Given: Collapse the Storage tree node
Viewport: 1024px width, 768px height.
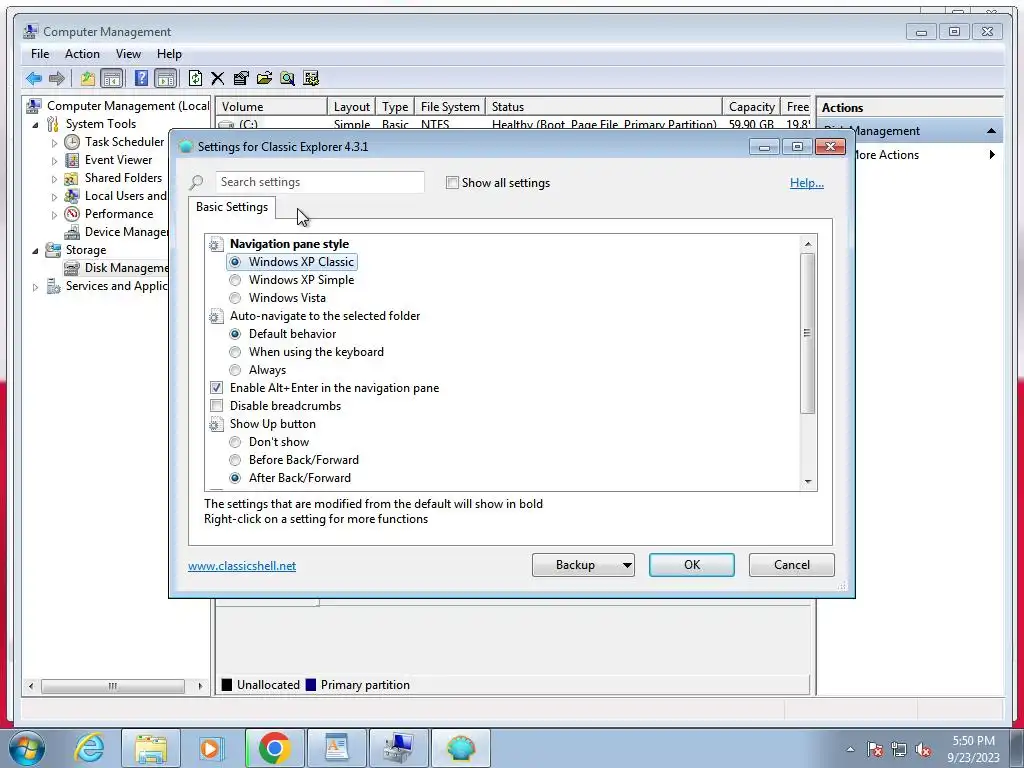Looking at the screenshot, I should click(x=35, y=251).
